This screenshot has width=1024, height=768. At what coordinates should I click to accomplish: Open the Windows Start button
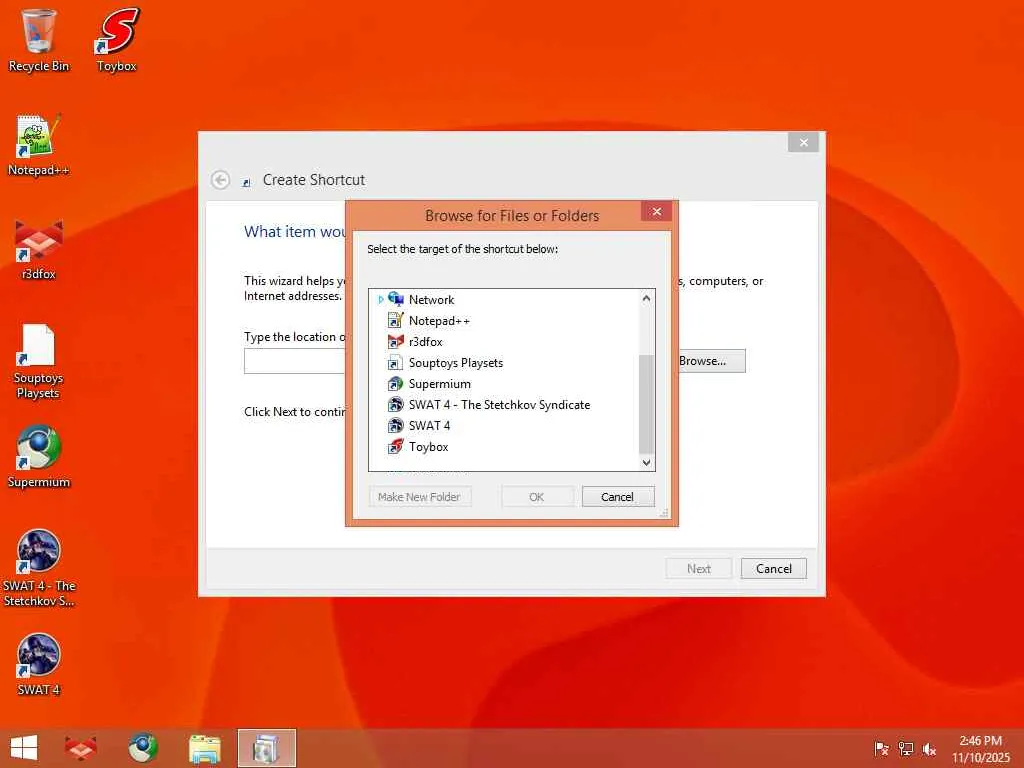[x=24, y=748]
